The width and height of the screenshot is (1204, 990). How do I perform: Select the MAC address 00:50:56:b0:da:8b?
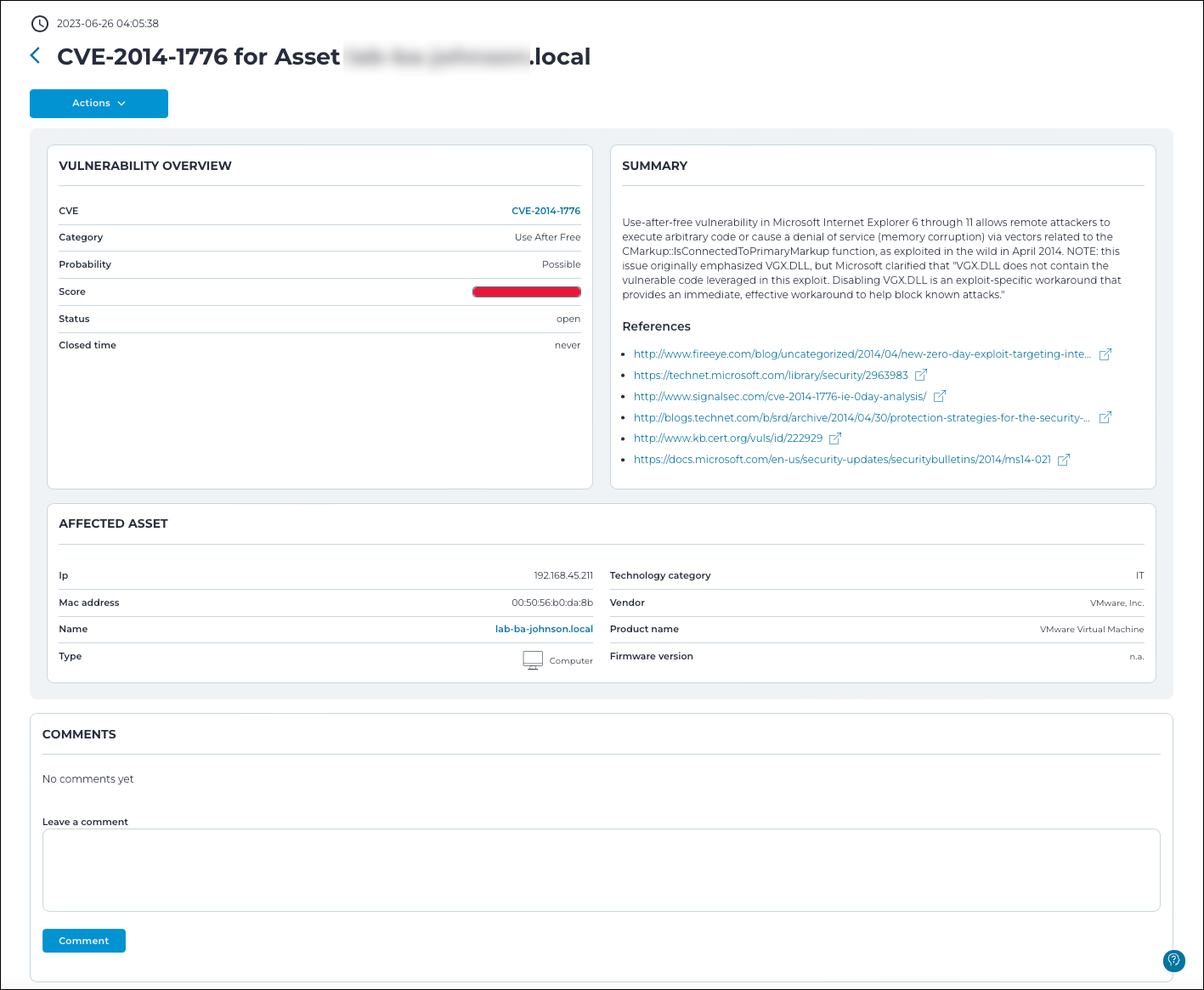552,602
